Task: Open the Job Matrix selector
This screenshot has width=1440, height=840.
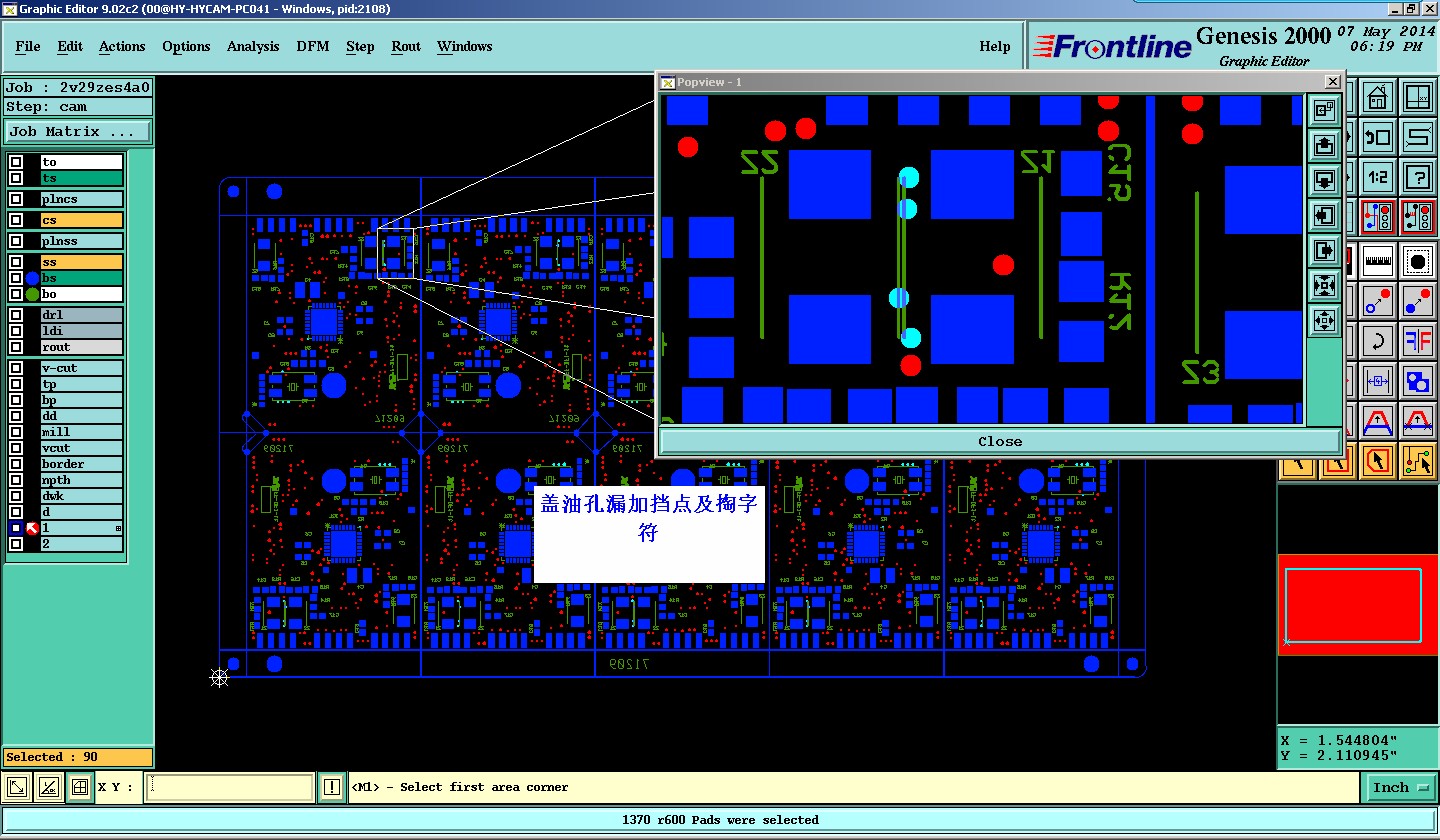Action: pos(78,131)
